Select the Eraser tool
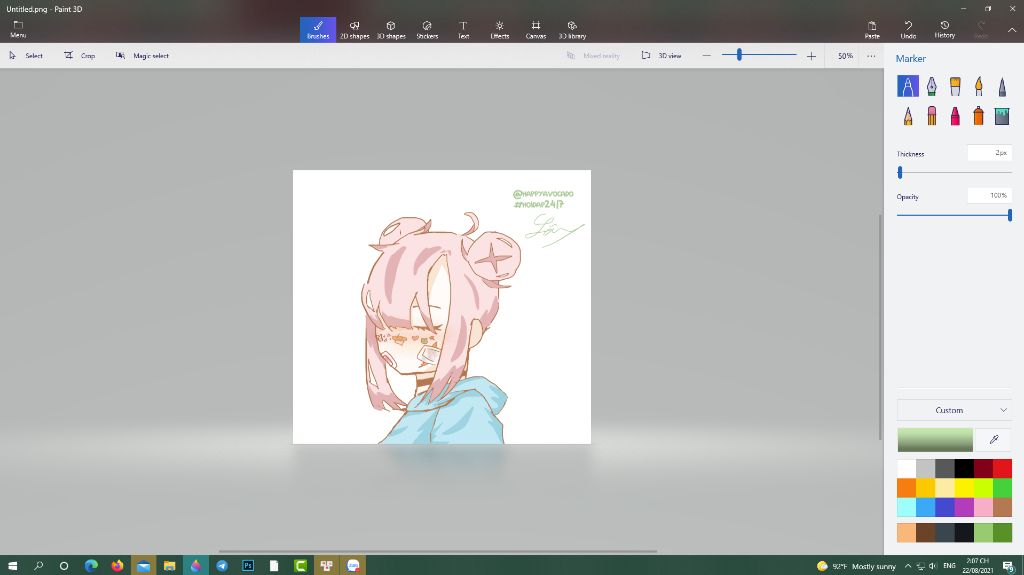 pos(931,116)
